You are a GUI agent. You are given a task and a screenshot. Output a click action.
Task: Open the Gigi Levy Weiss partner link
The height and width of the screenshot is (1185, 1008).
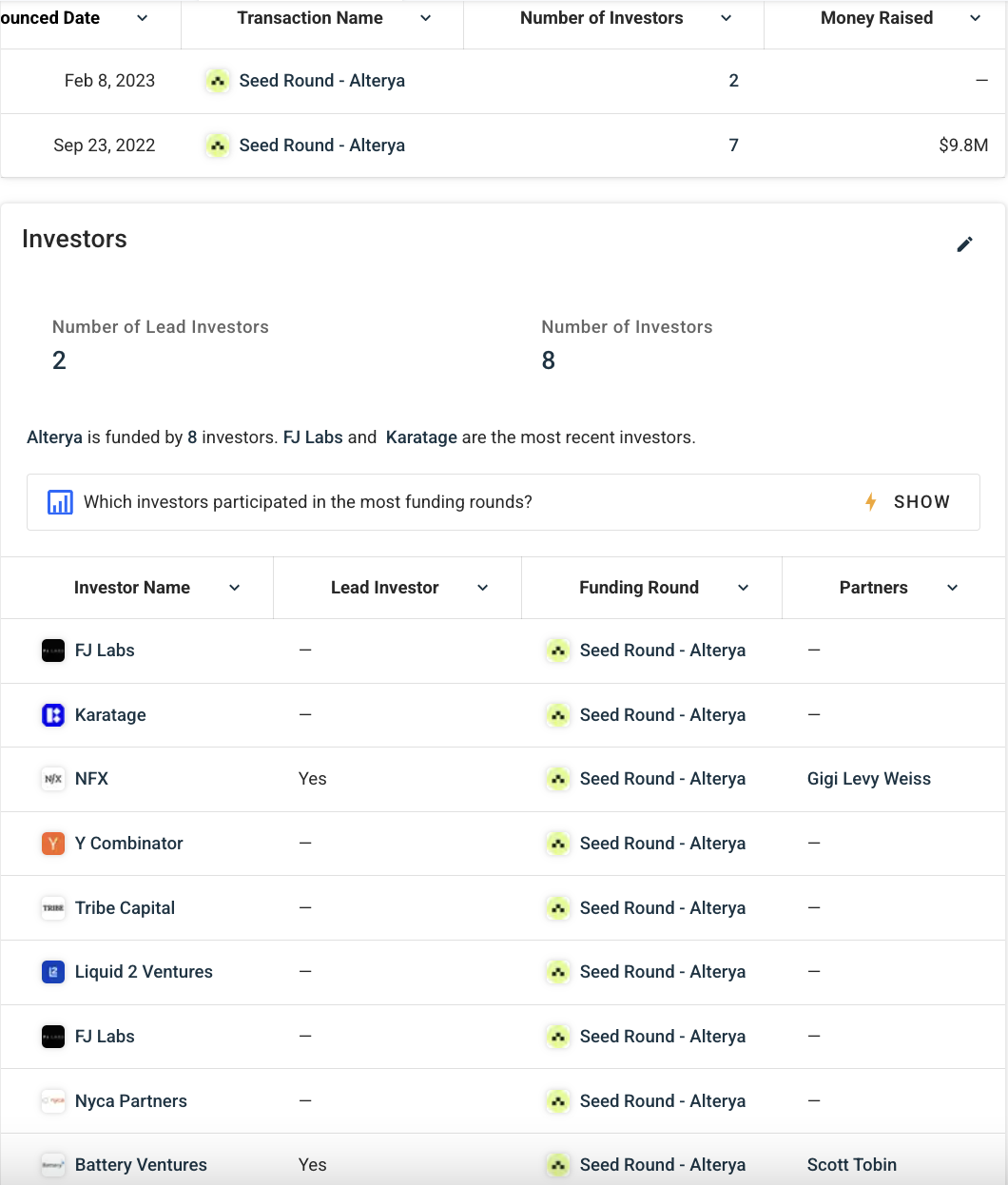click(x=868, y=779)
